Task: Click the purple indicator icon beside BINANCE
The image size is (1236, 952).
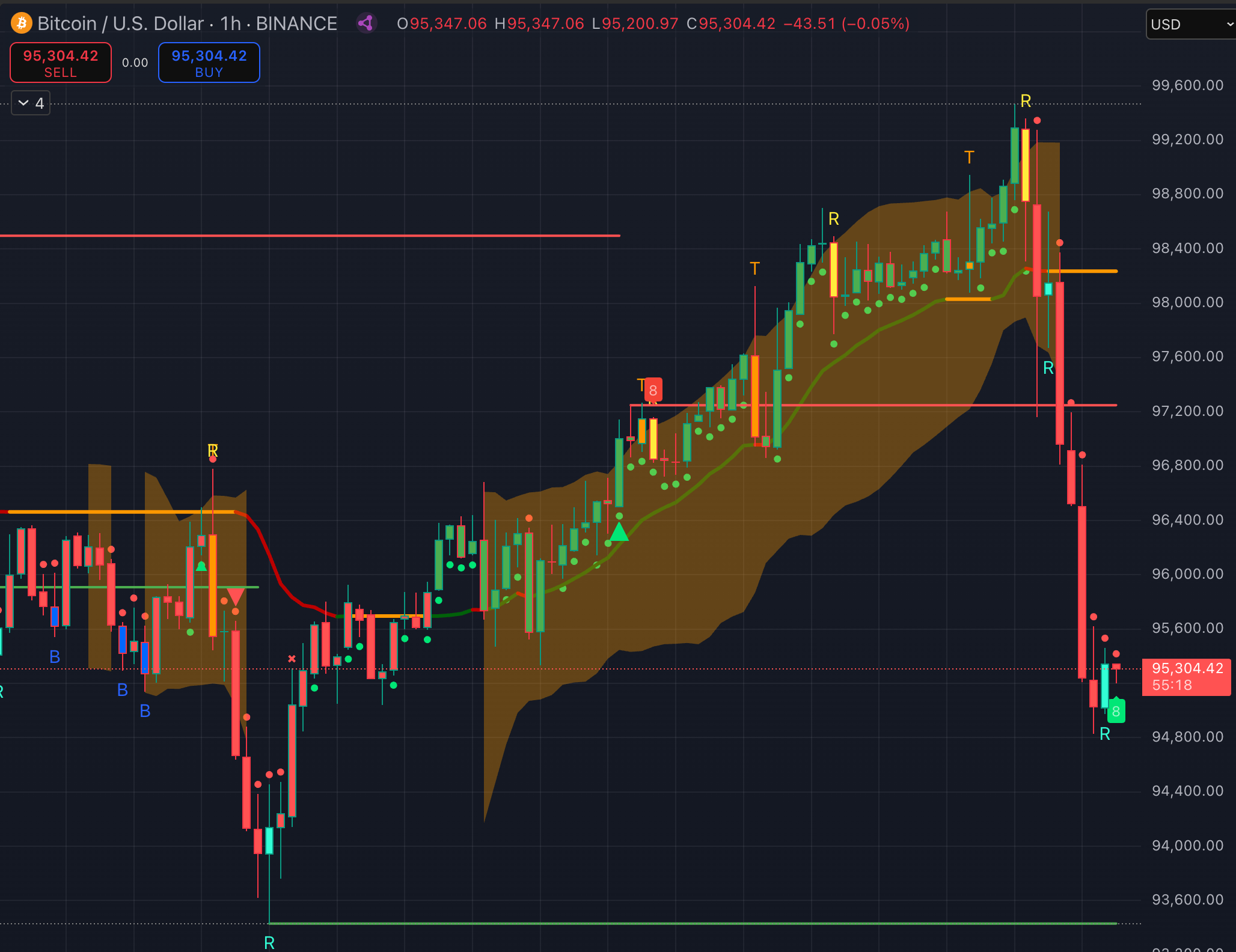Action: point(366,23)
